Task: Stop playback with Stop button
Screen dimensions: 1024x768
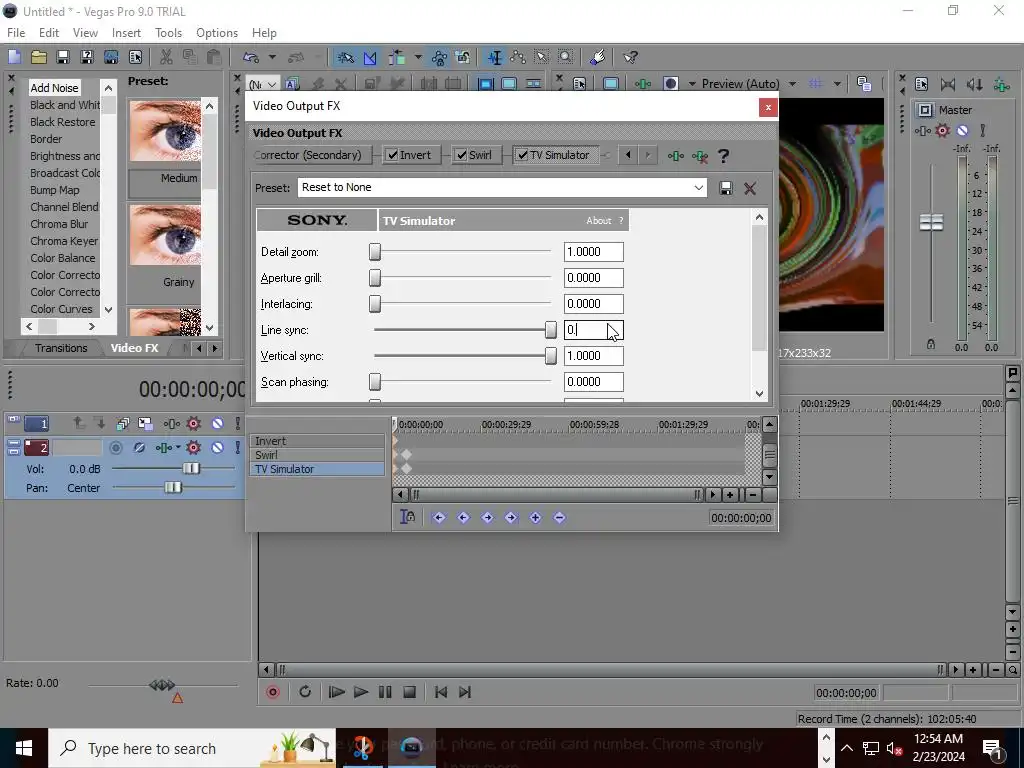Action: pos(409,692)
